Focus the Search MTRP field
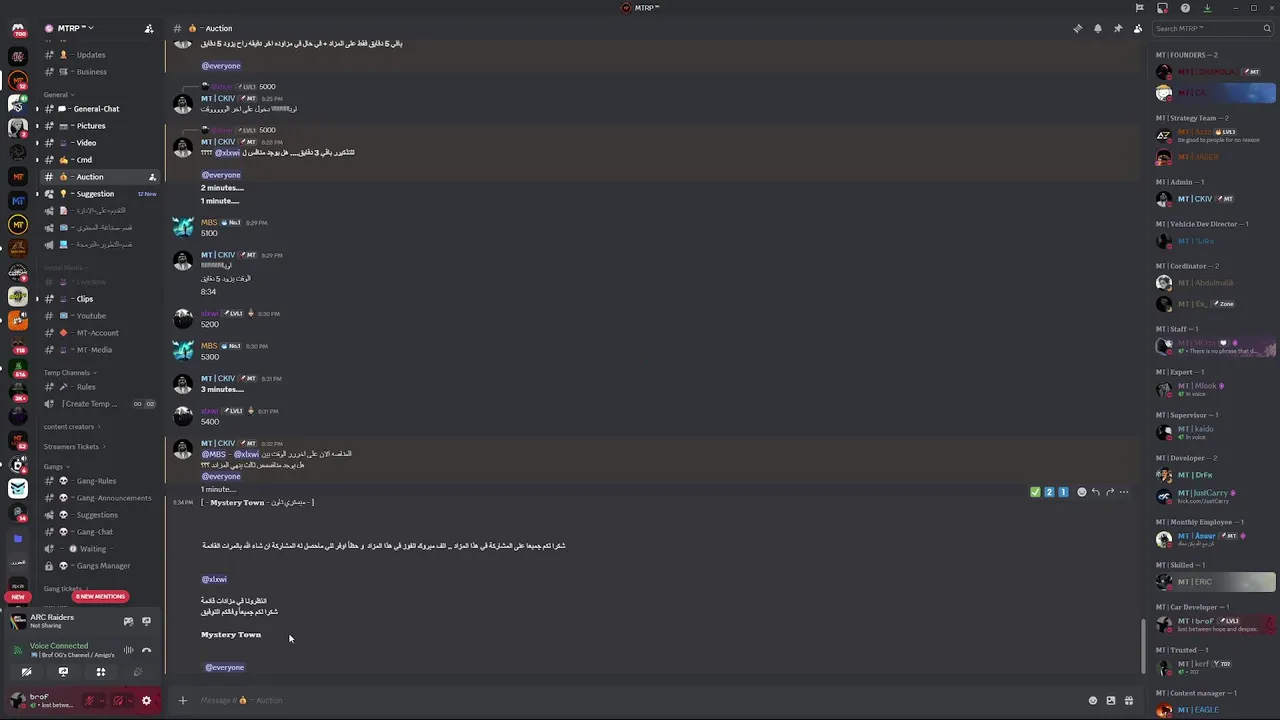Screen dimensions: 1280x720 [1205, 28]
